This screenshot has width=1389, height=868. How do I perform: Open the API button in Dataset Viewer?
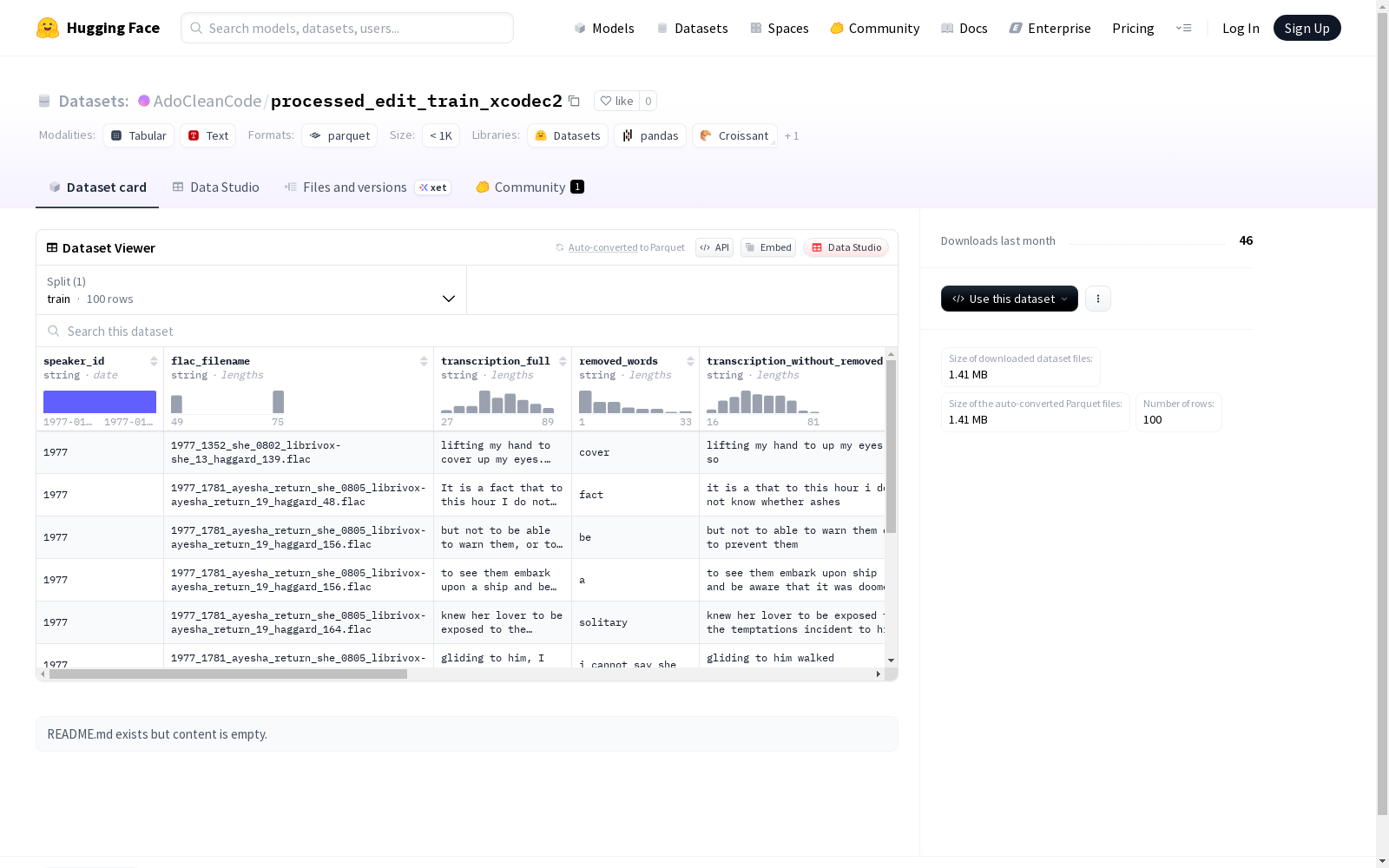pos(714,247)
